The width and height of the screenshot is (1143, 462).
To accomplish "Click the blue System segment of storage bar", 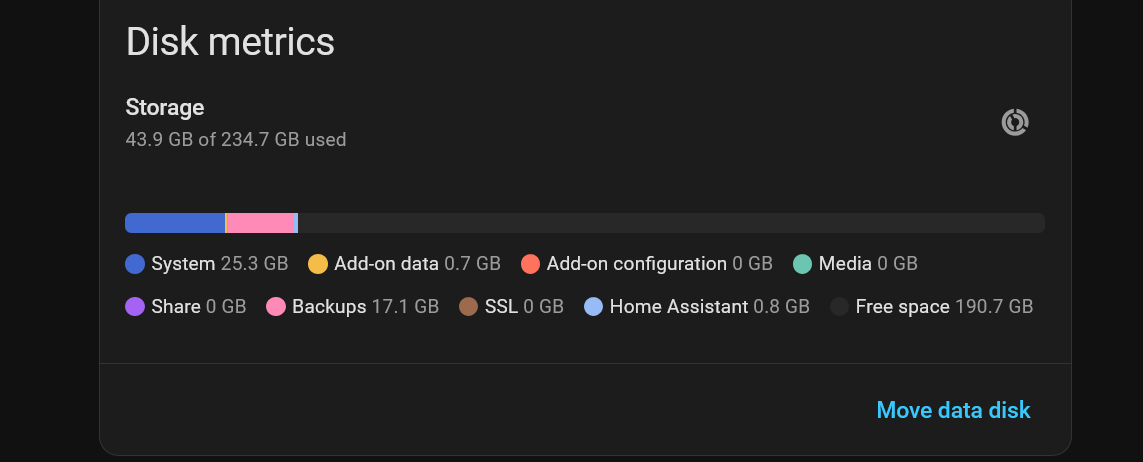I will 174,223.
